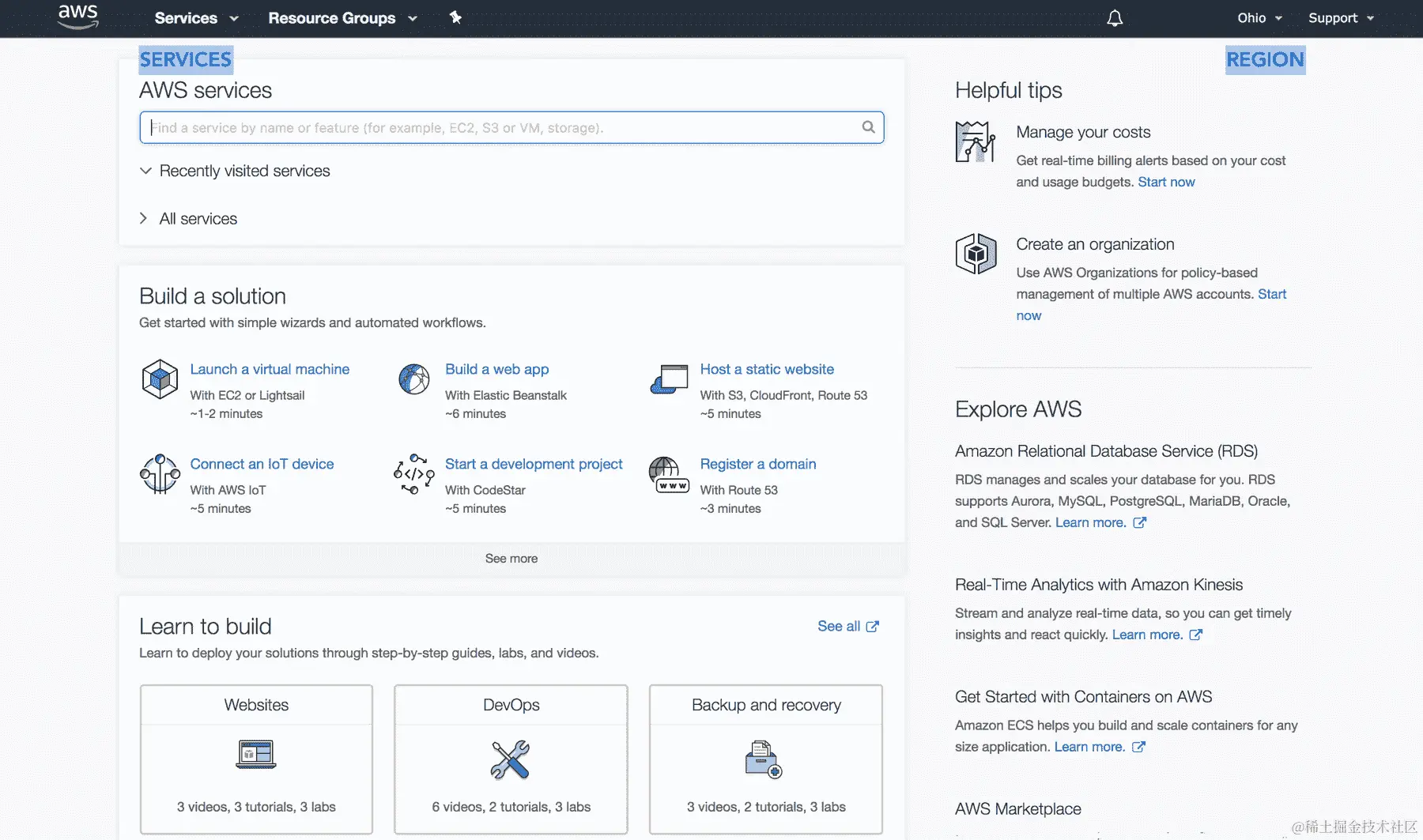Expand the All services section
The height and width of the screenshot is (840, 1423).
point(198,219)
